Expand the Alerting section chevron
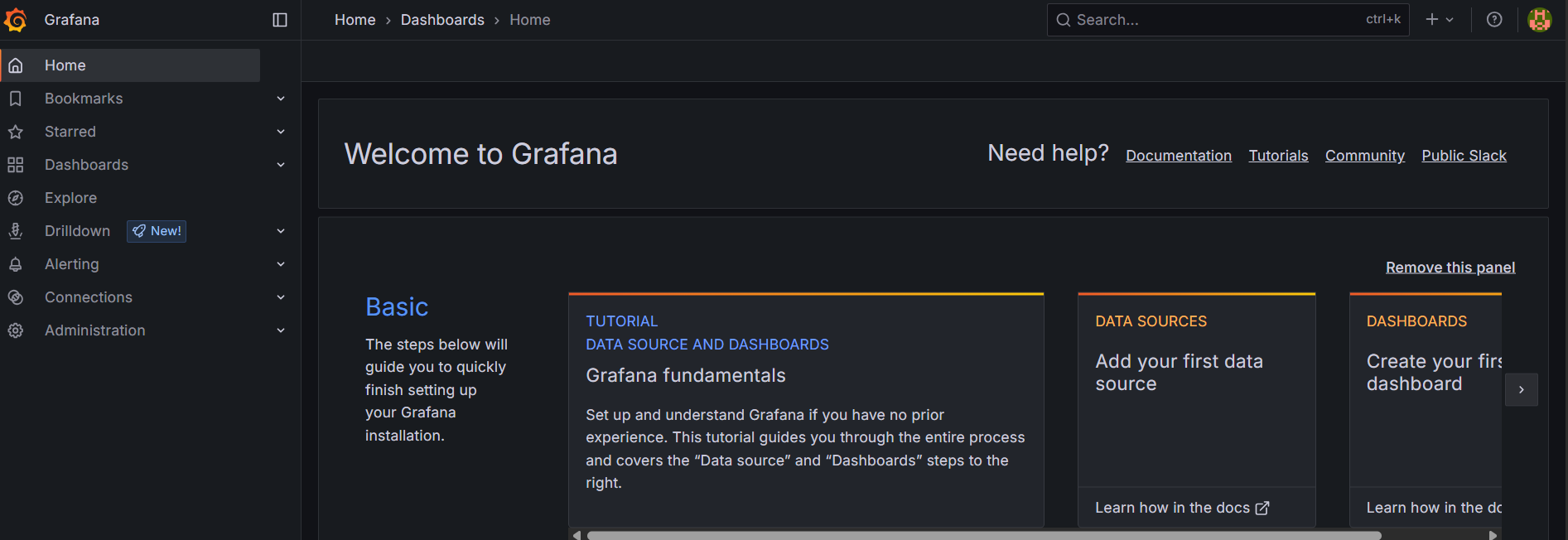 coord(281,264)
